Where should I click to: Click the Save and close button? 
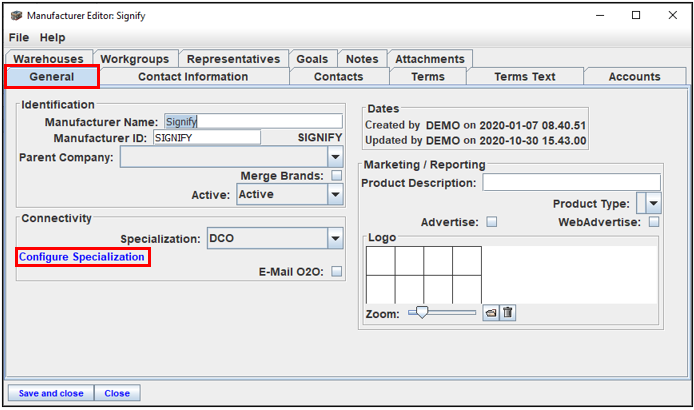point(51,393)
